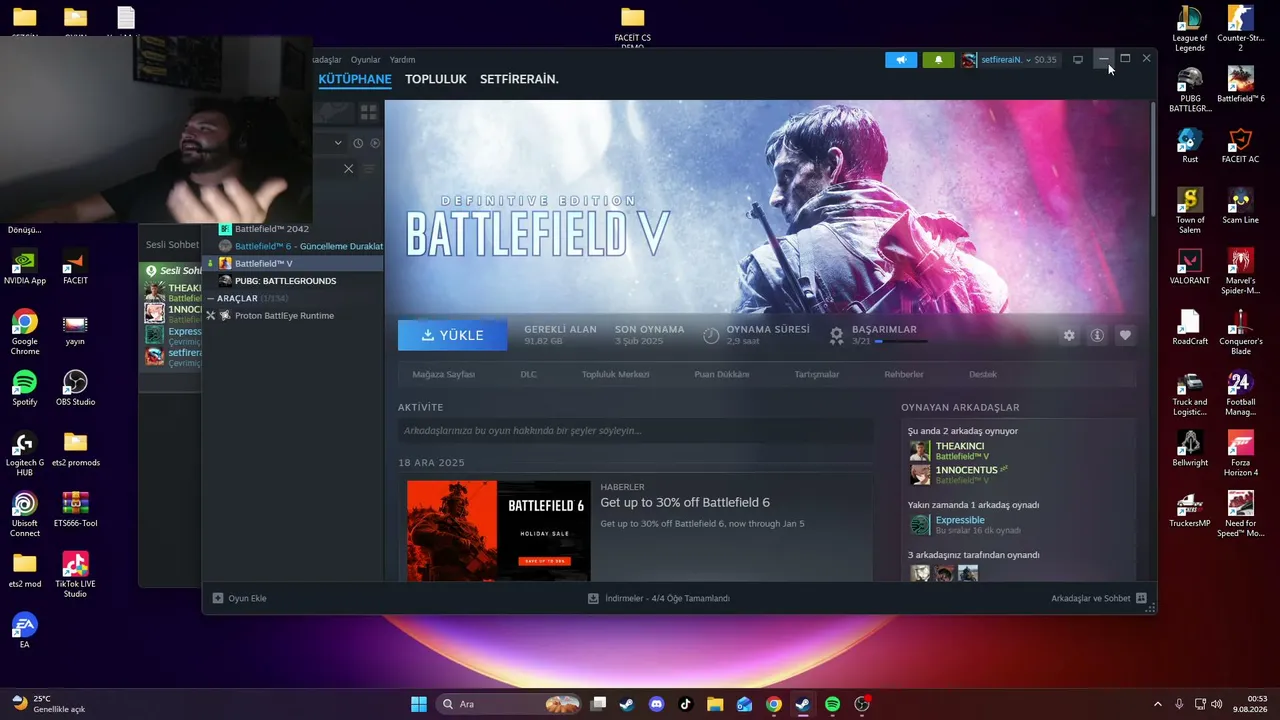Open Battlefield V manage gear icon

coord(1069,335)
